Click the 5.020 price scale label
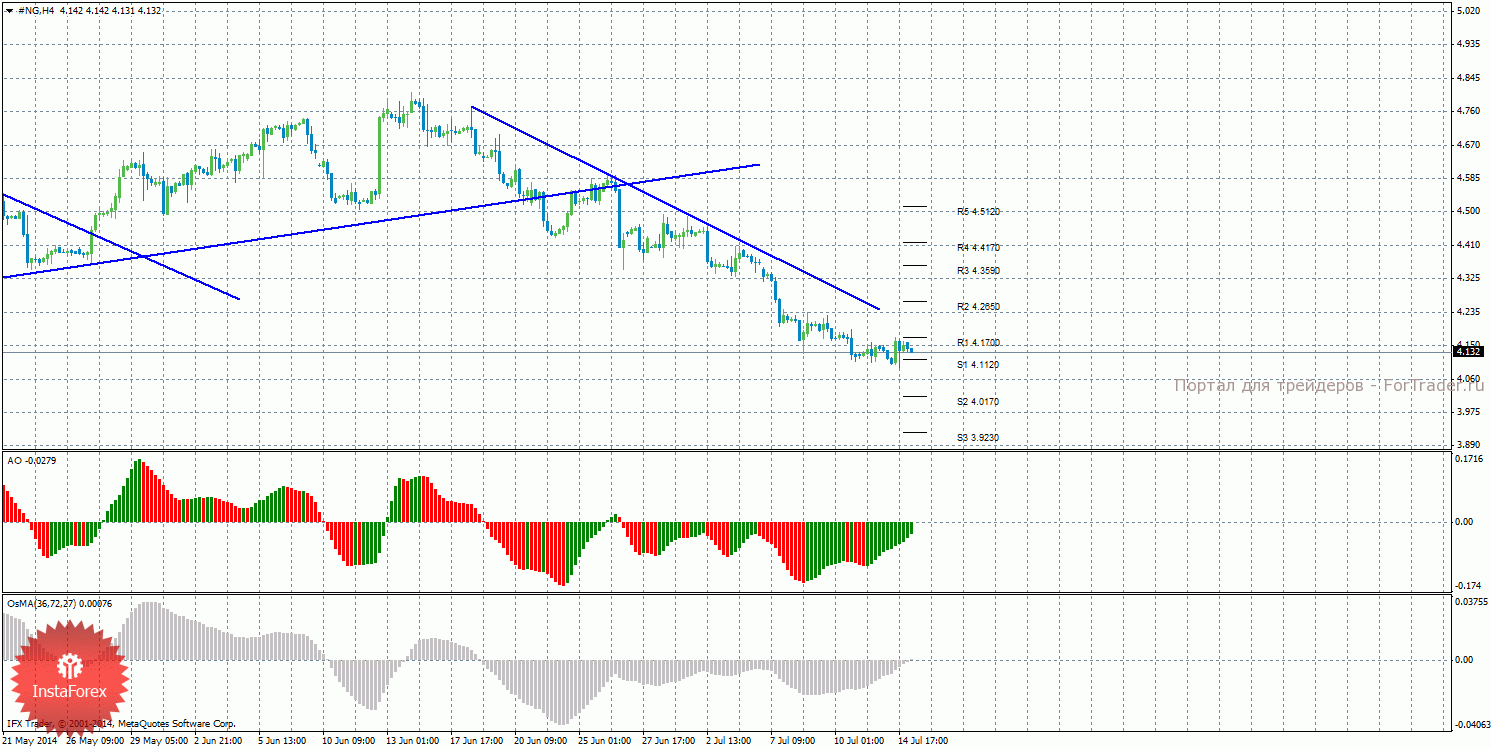This screenshot has width=1491, height=749. click(x=1468, y=11)
